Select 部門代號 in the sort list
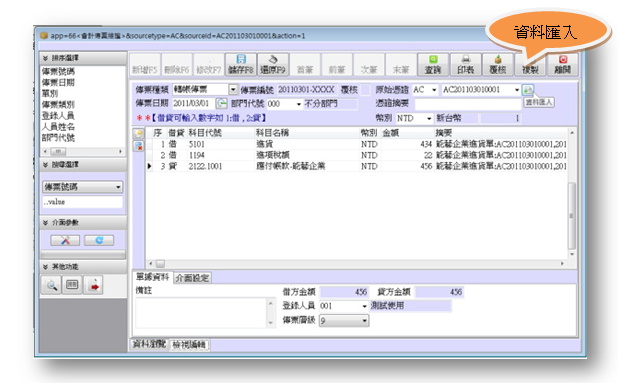 58,138
